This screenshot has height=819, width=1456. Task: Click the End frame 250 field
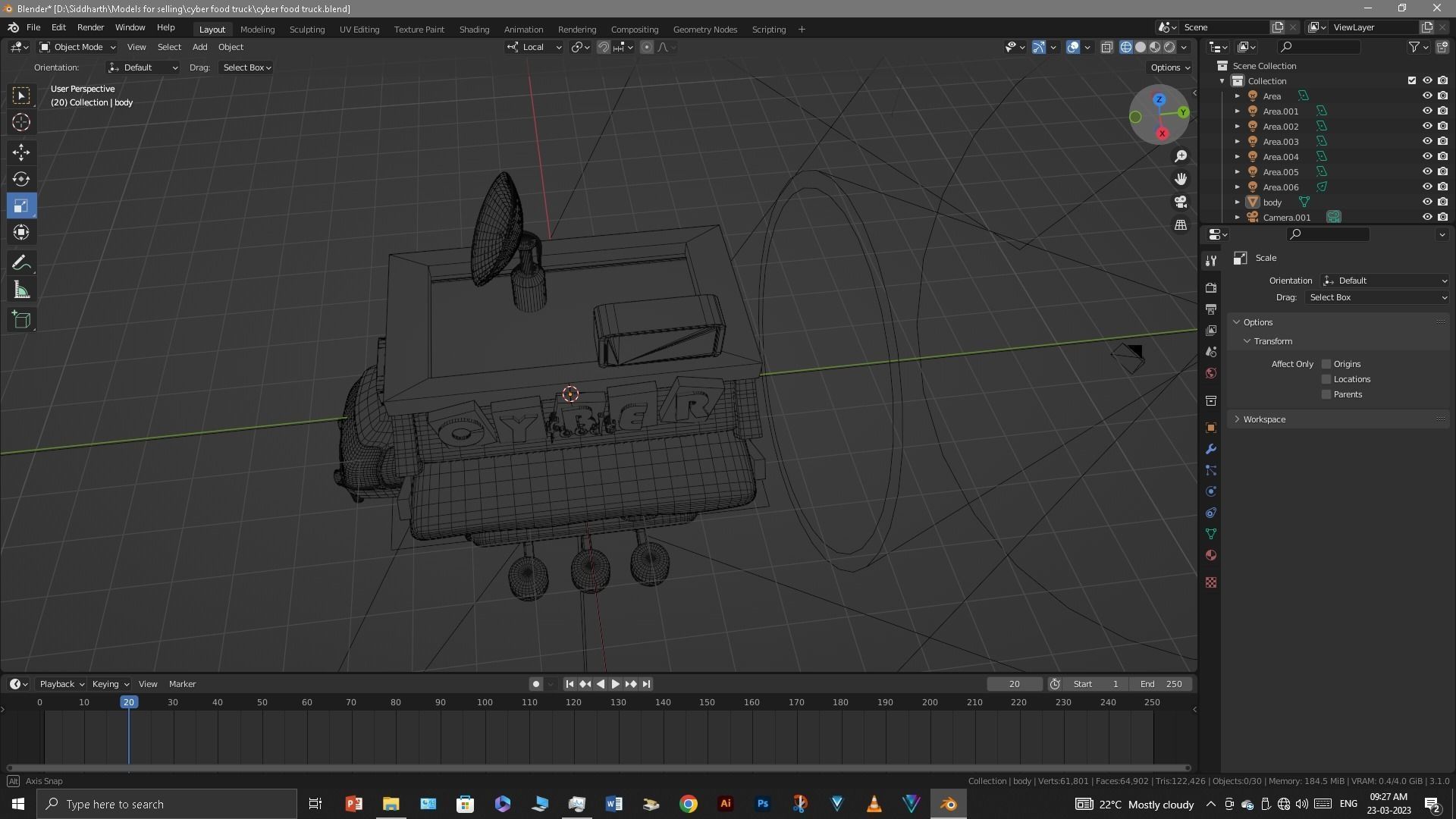pyautogui.click(x=1161, y=684)
